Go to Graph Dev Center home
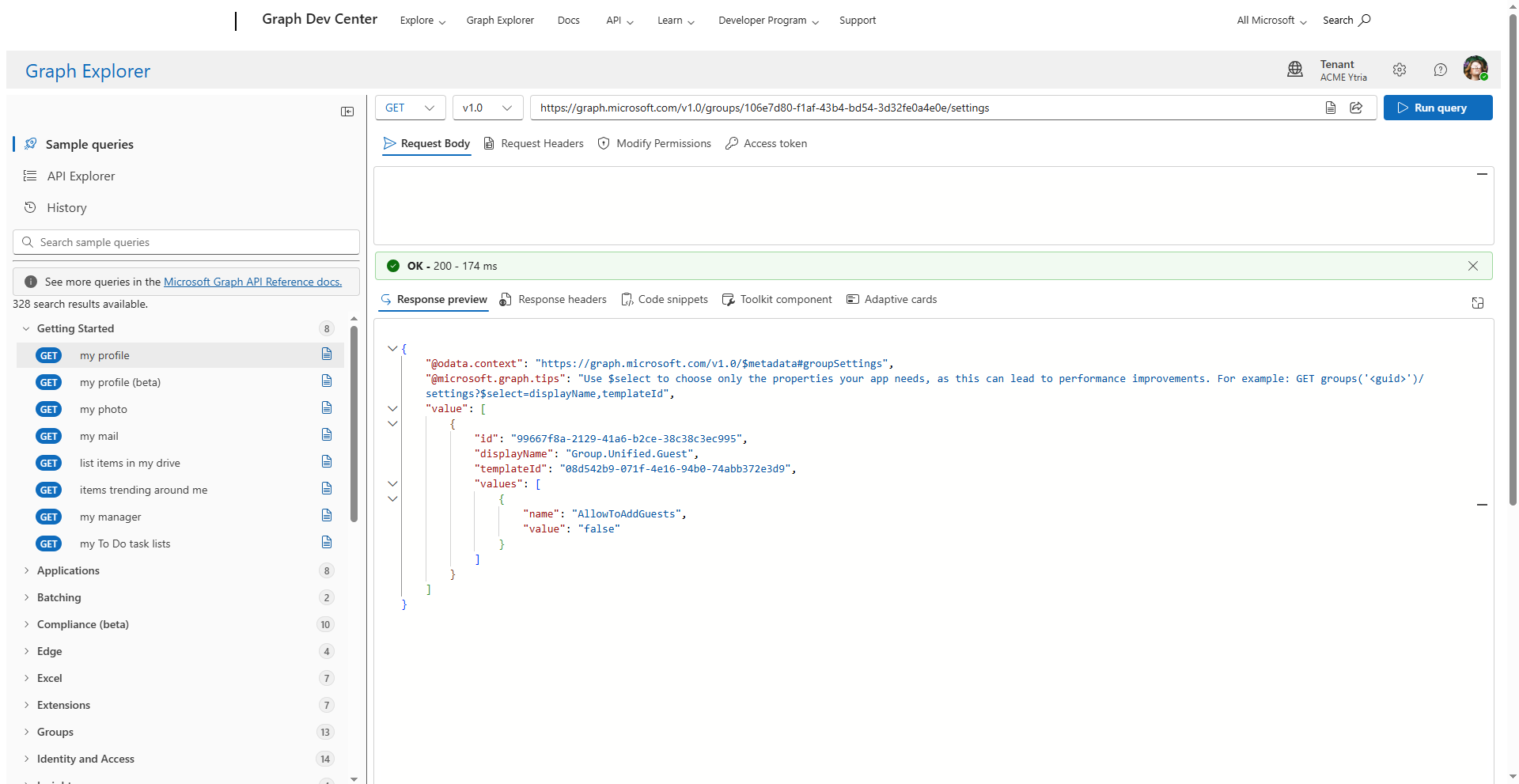The width and height of the screenshot is (1519, 784). tap(320, 19)
